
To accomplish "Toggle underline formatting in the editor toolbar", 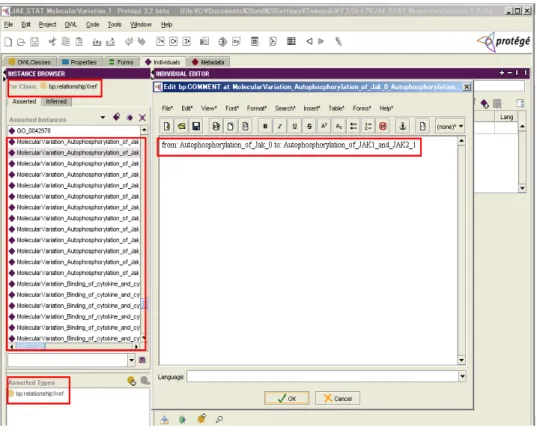I will point(294,126).
